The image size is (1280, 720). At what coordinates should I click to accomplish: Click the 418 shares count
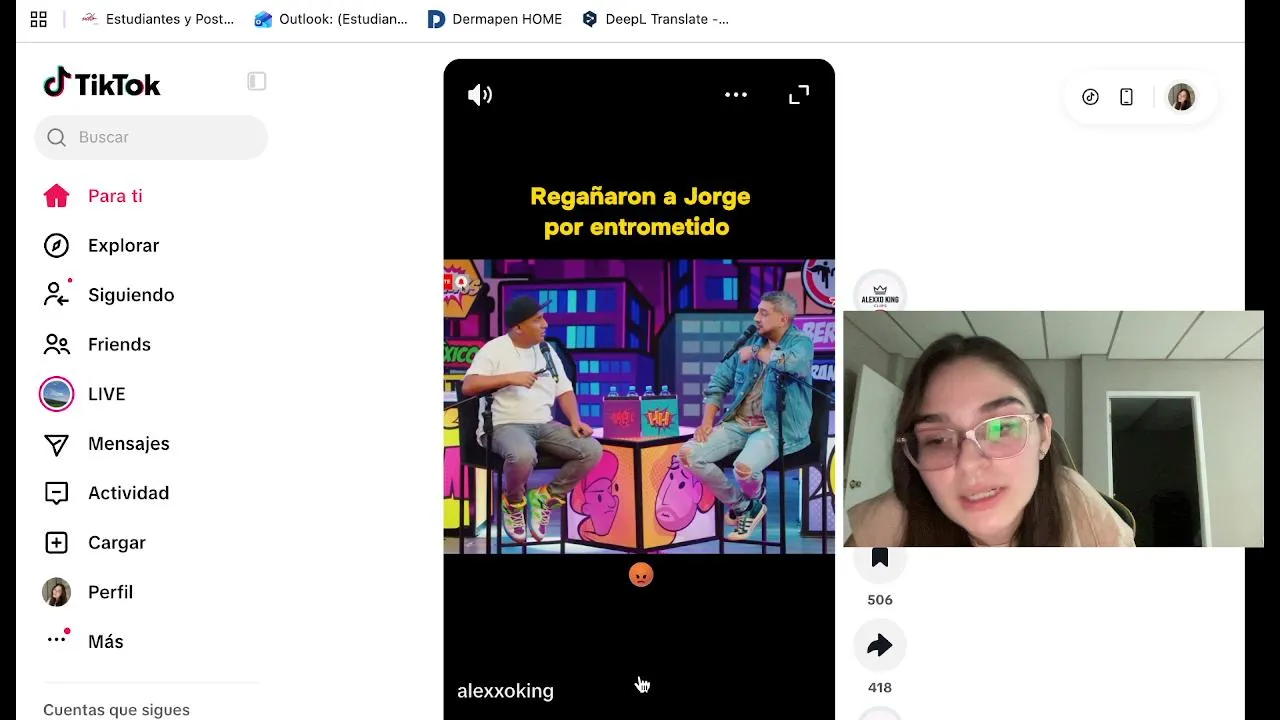click(x=880, y=688)
